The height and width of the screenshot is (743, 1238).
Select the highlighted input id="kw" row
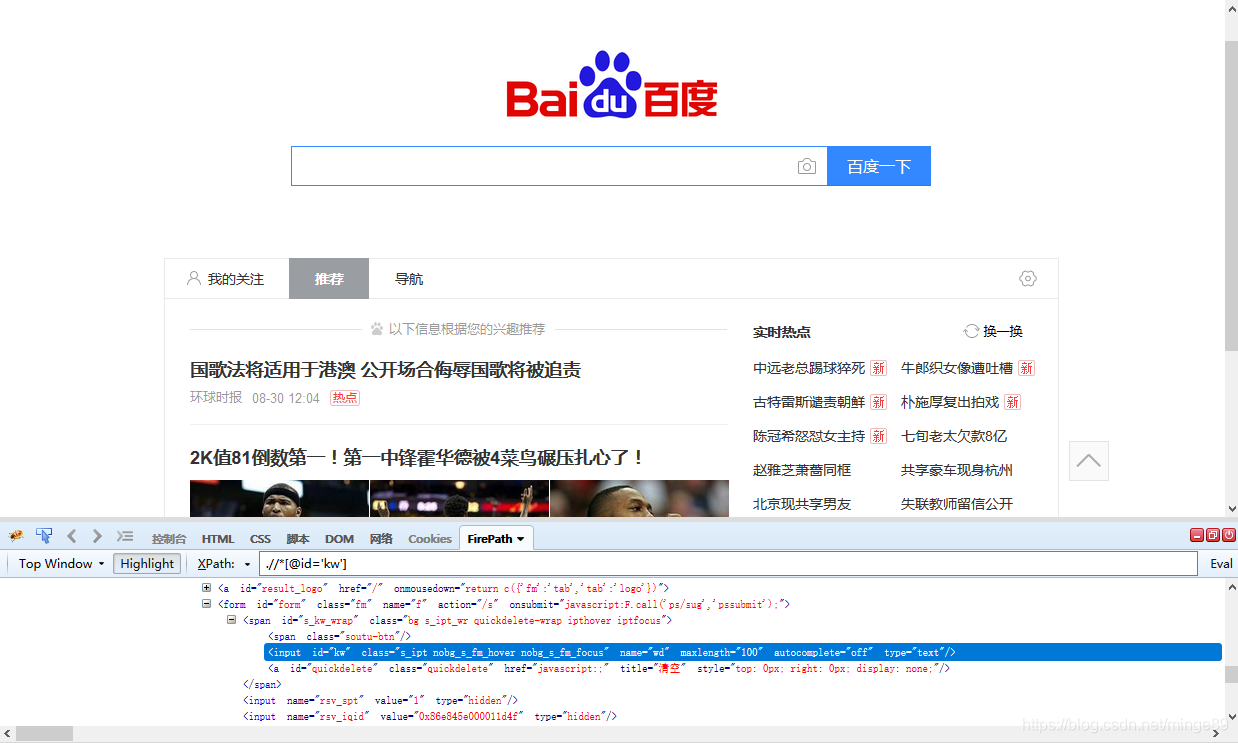coord(743,652)
